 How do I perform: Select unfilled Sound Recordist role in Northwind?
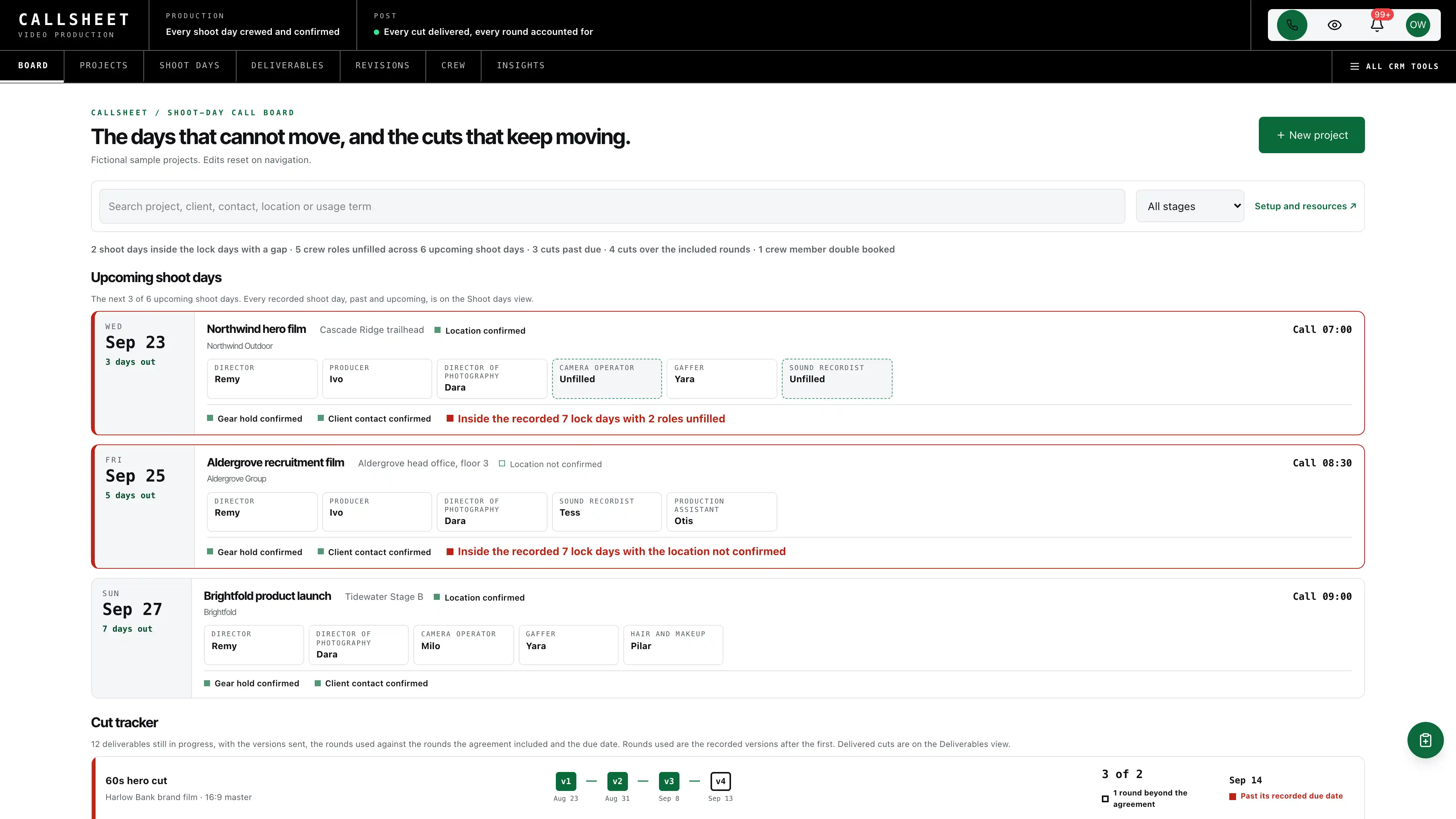[x=836, y=379]
